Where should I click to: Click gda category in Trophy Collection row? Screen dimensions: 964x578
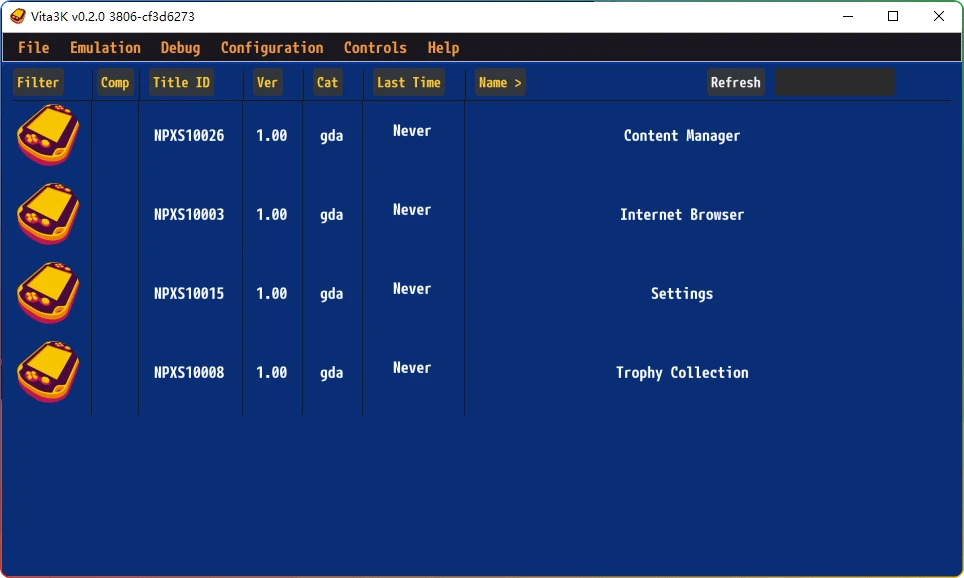click(331, 373)
